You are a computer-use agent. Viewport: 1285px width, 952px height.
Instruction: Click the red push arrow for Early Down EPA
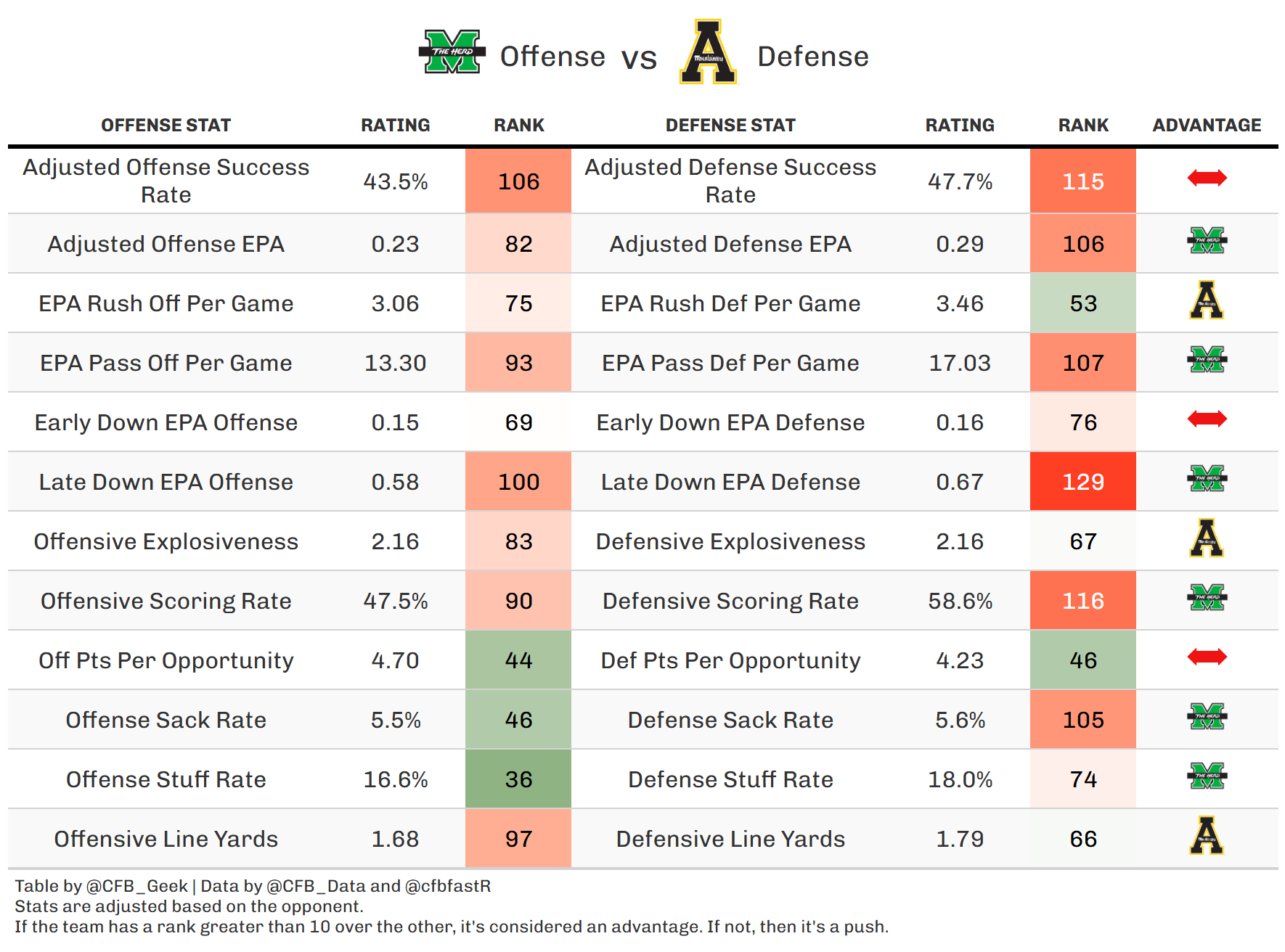click(x=1207, y=419)
